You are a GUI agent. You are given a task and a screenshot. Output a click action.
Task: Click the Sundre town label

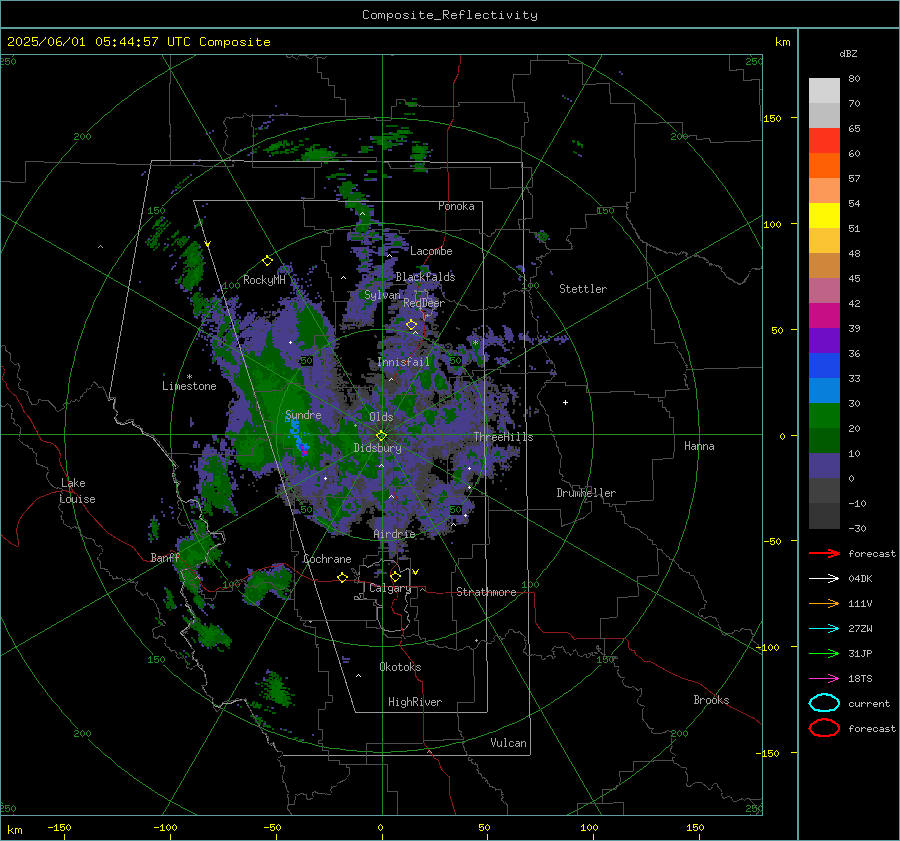point(303,414)
